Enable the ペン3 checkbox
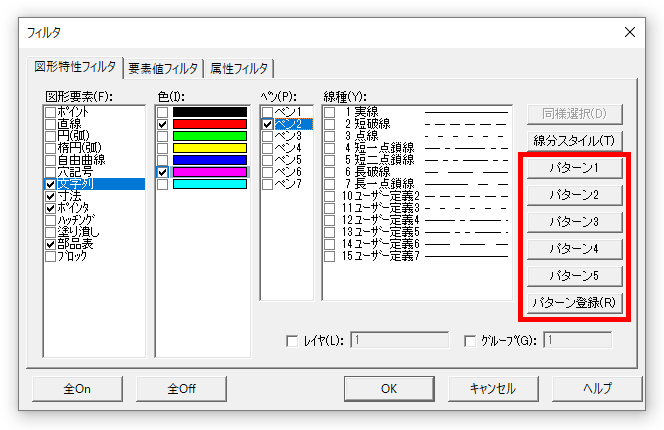The image size is (664, 430). point(267,136)
